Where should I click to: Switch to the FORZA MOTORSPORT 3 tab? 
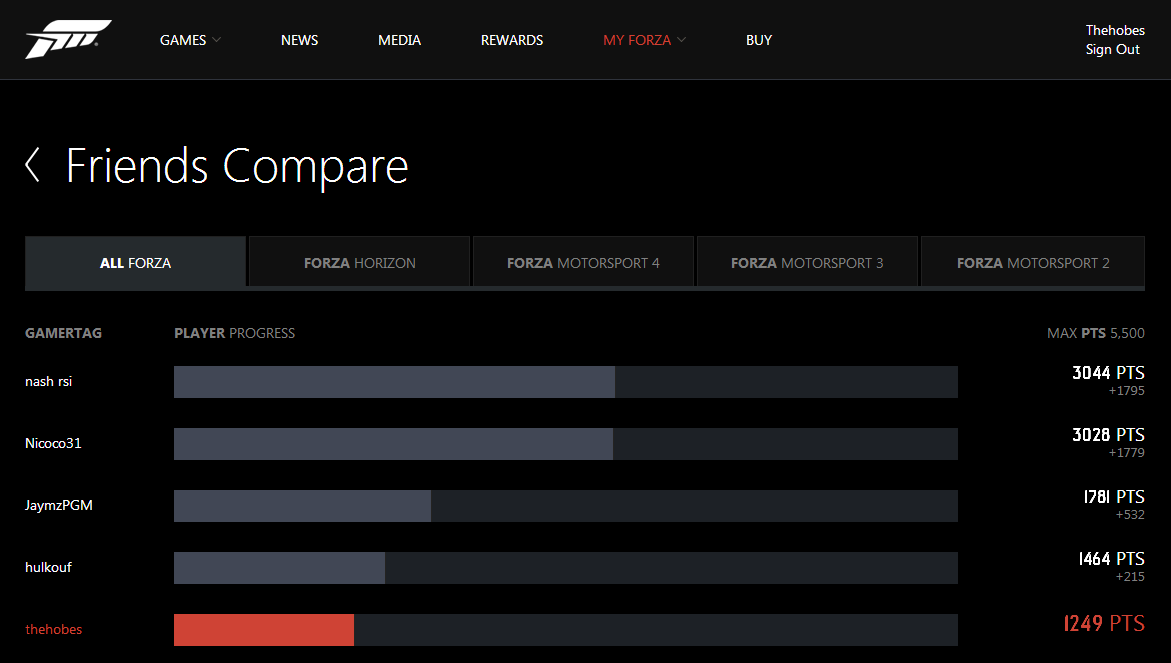tap(807, 261)
